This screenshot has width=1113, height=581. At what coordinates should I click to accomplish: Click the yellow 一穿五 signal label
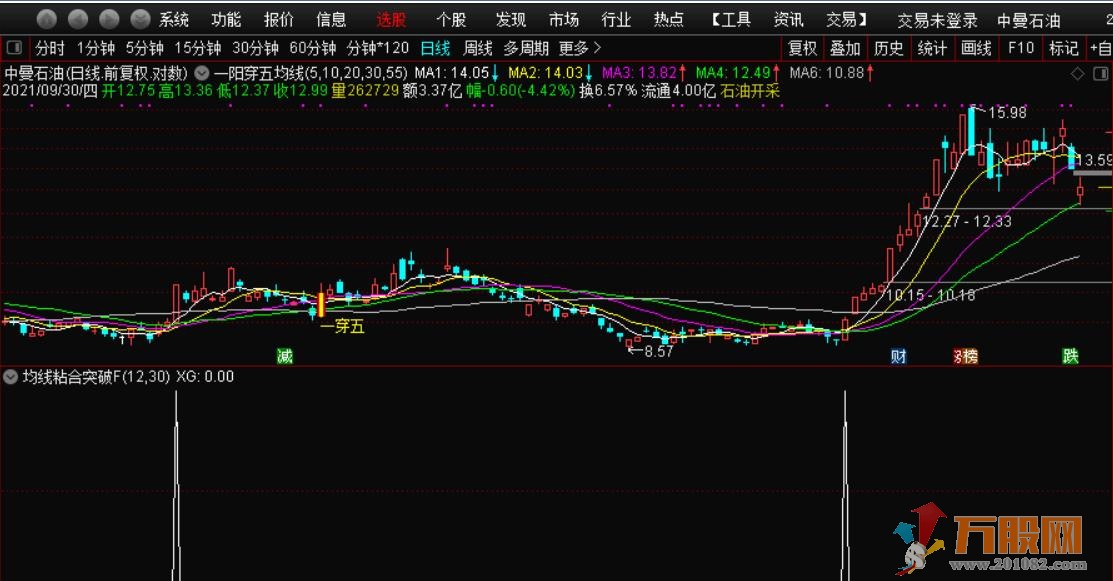[x=342, y=326]
